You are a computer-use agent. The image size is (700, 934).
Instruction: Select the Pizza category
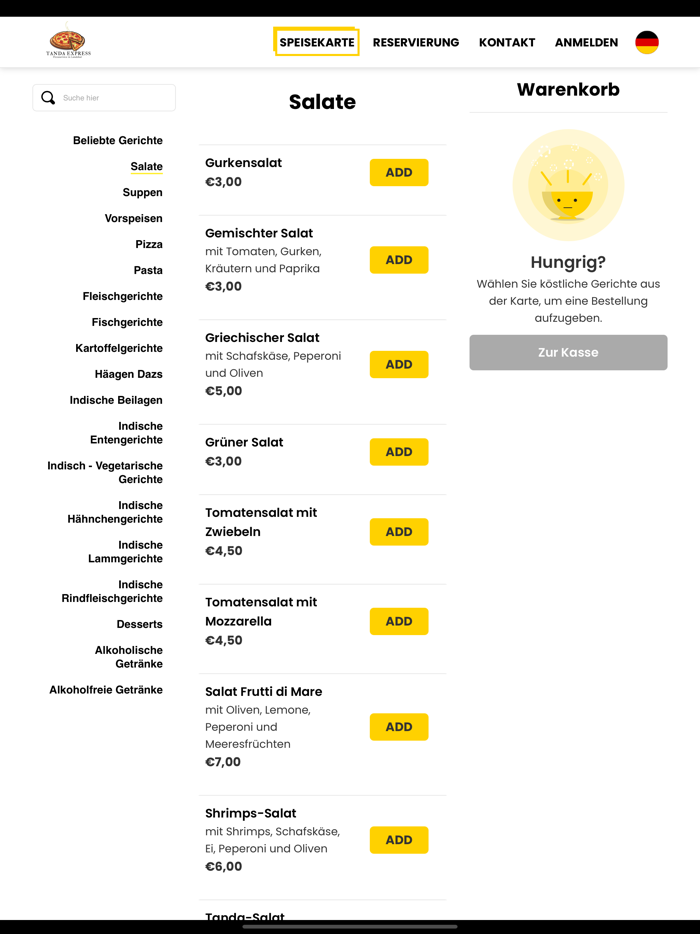[x=149, y=244]
